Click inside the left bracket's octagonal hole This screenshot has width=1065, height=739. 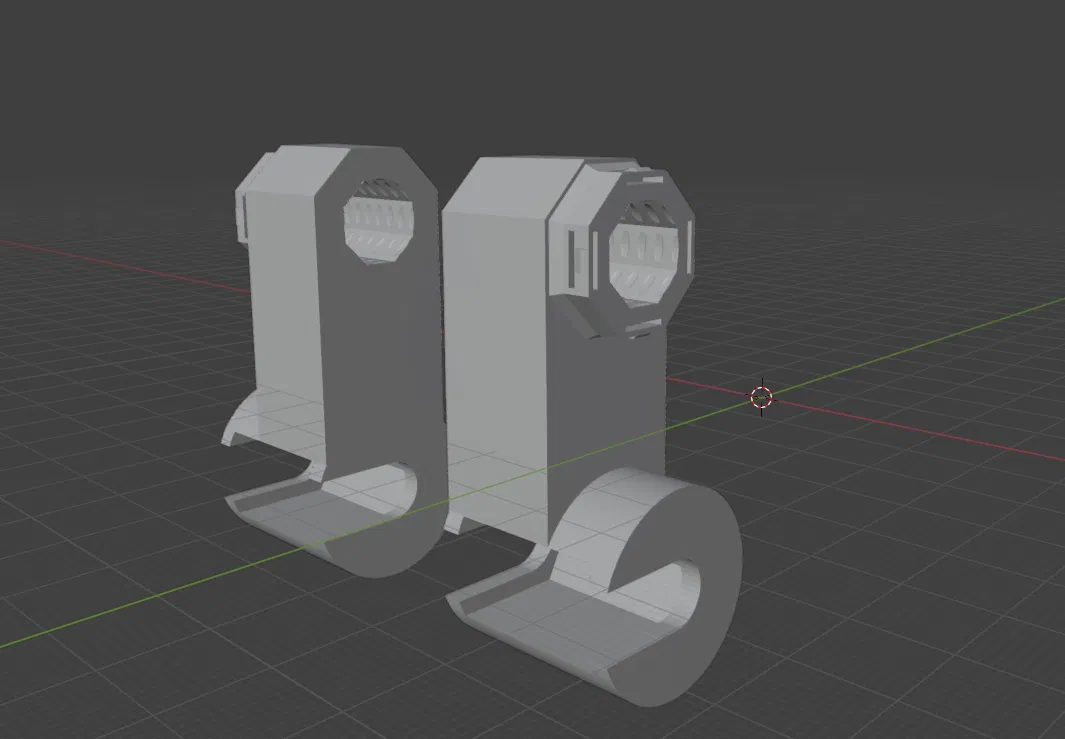tap(379, 222)
